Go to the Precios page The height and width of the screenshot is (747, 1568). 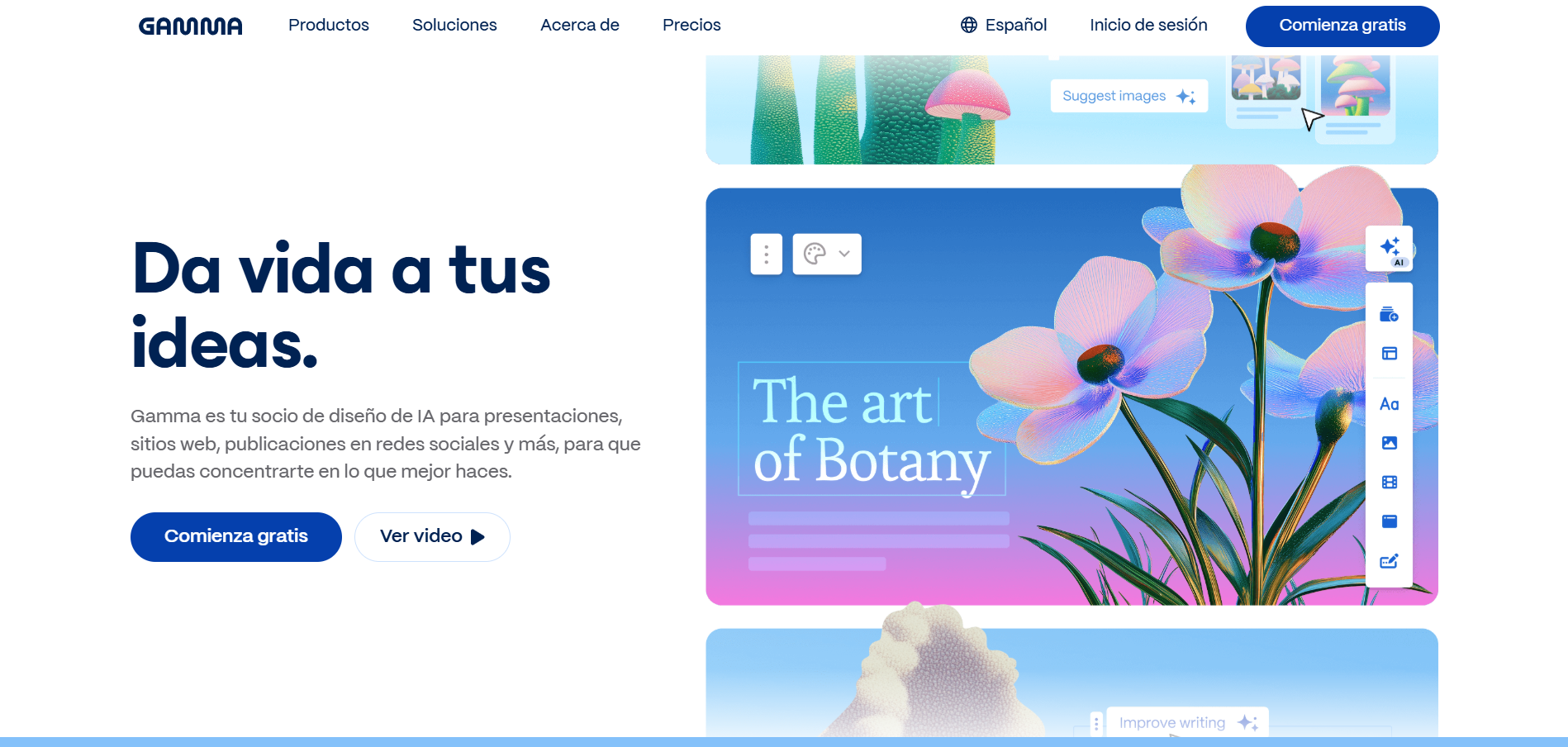tap(691, 26)
